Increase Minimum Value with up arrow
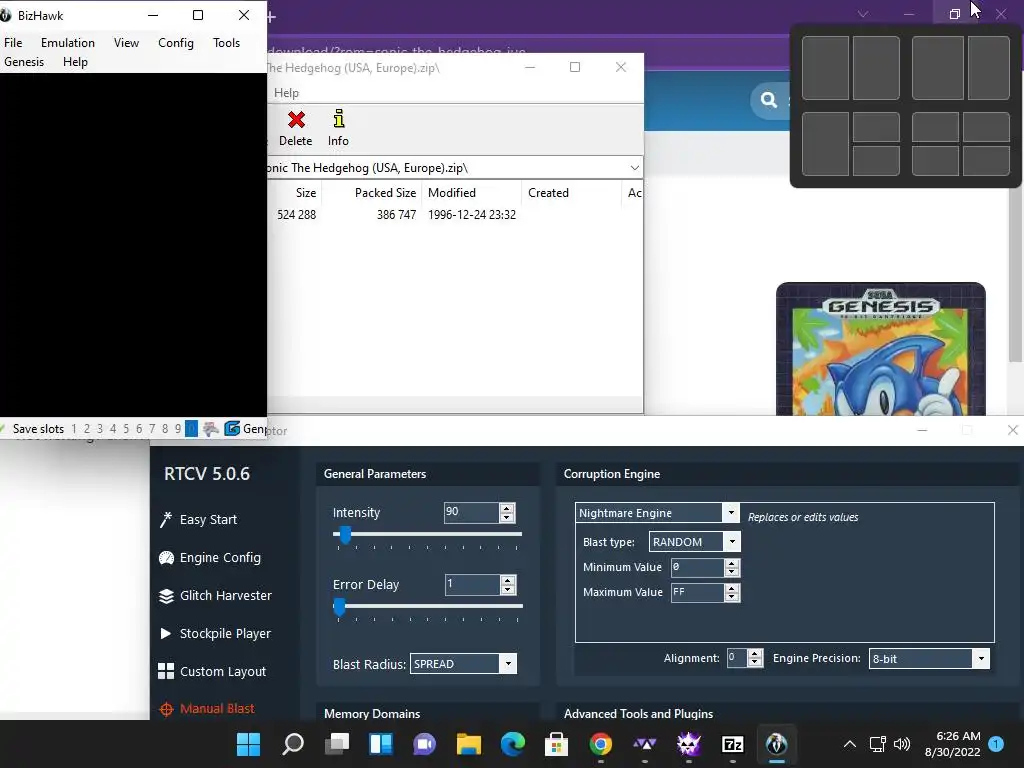1024x768 pixels. pyautogui.click(x=732, y=563)
